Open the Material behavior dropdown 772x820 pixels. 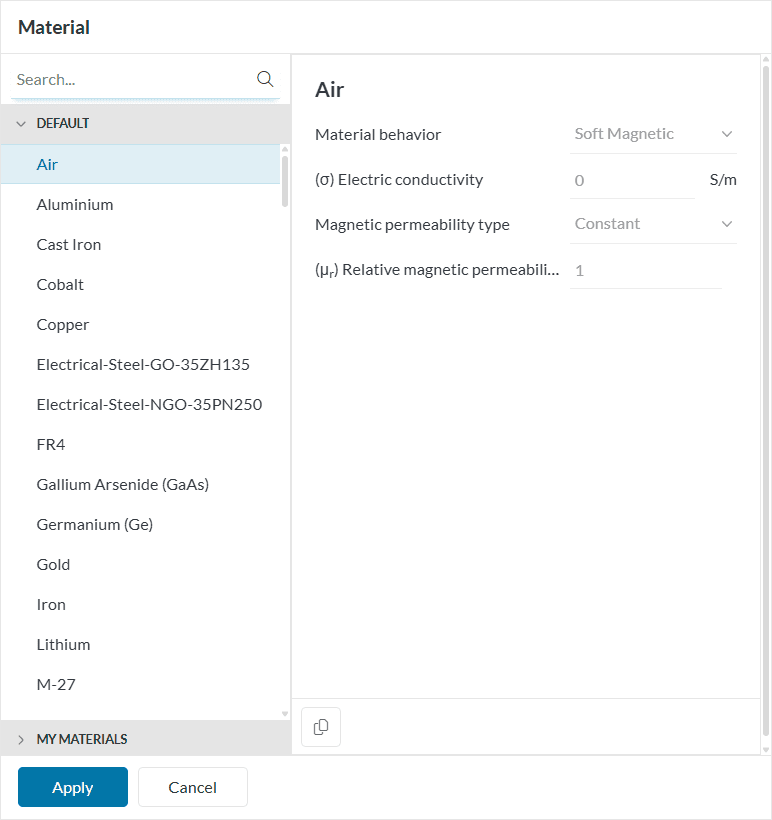click(652, 134)
